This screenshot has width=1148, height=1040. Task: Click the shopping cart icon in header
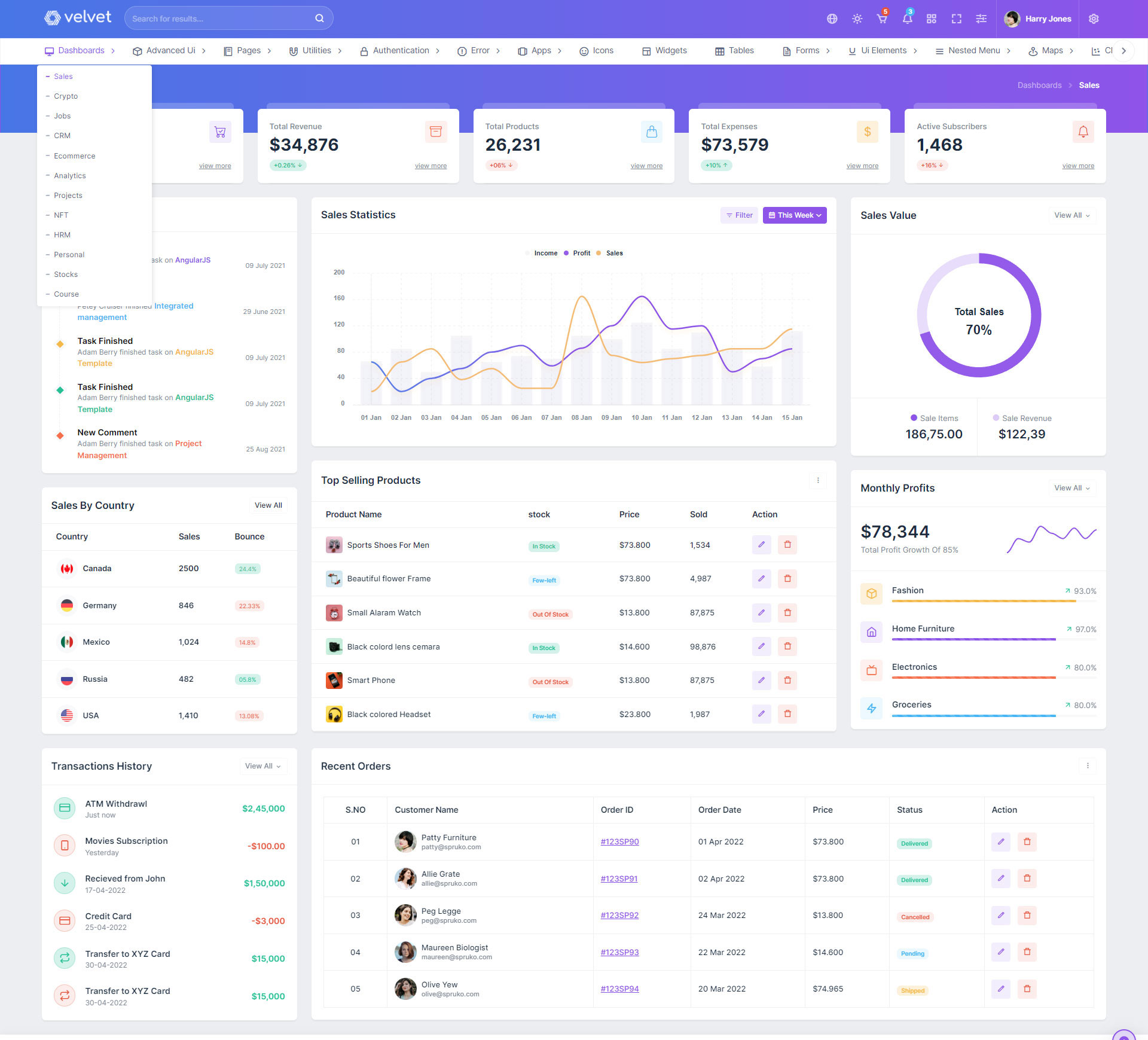(x=882, y=19)
